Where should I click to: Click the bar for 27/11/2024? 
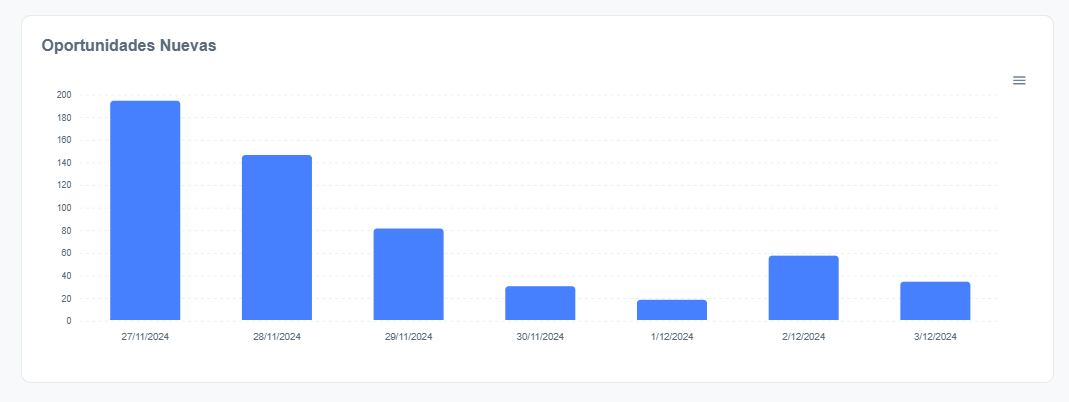[x=145, y=210]
